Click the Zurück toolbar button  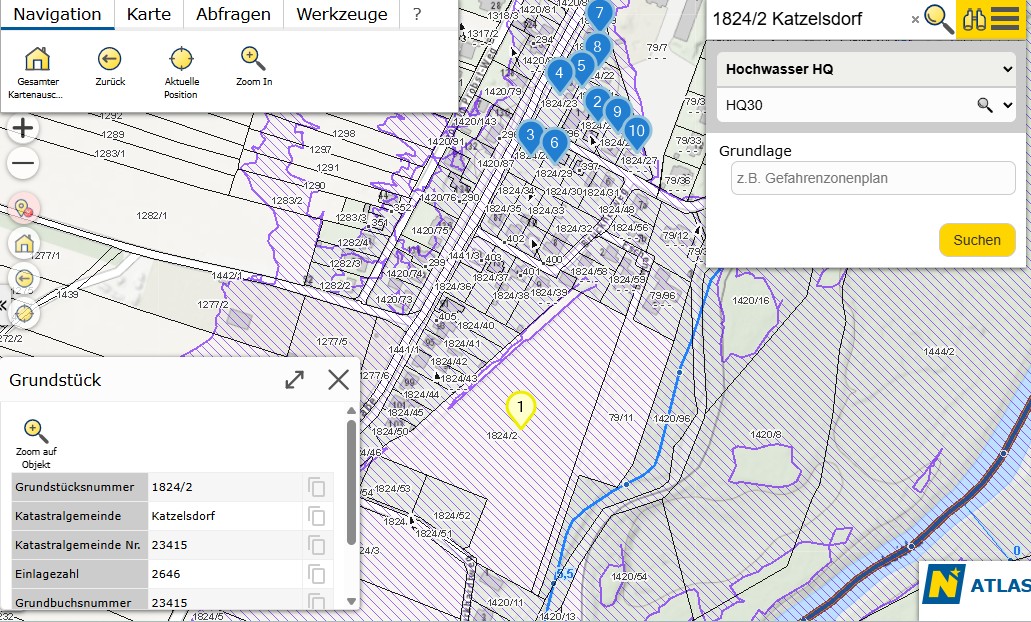[108, 68]
